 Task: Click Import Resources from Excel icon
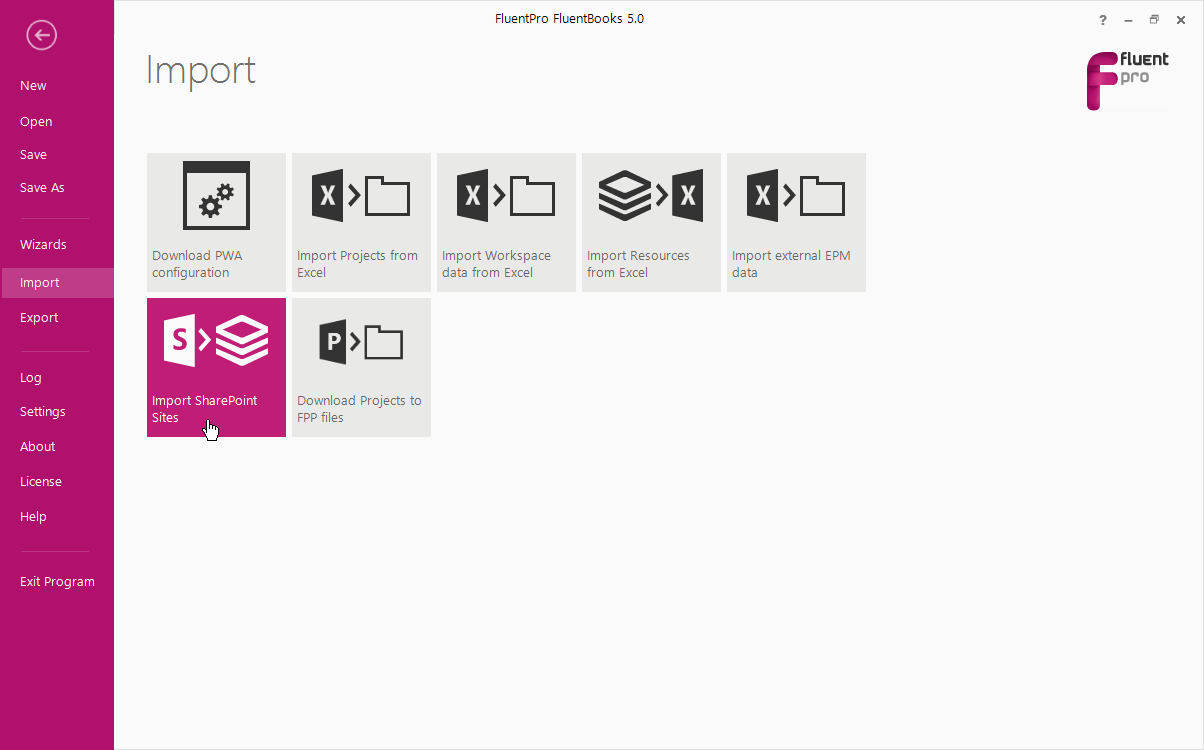(x=651, y=195)
